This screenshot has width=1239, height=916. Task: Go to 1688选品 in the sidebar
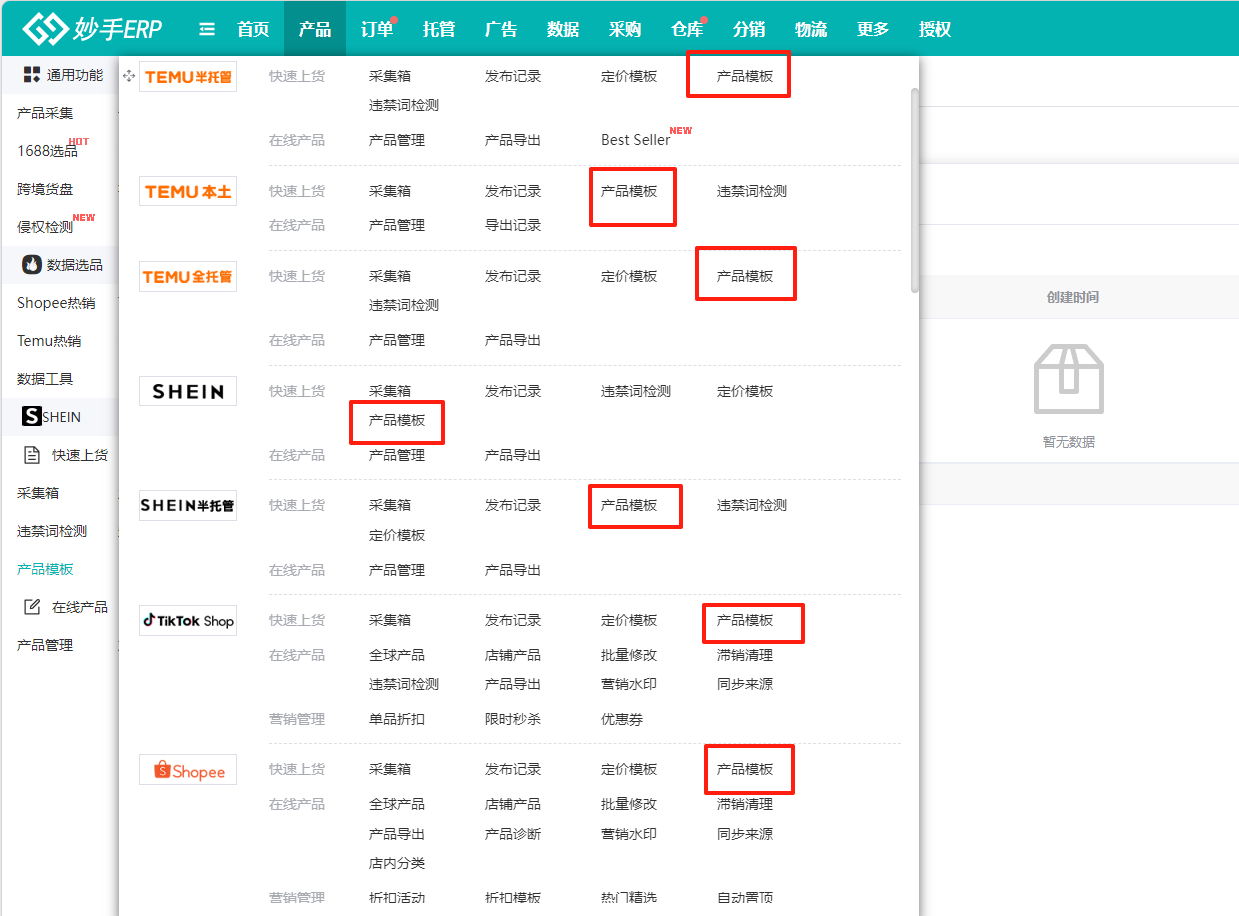click(x=47, y=151)
